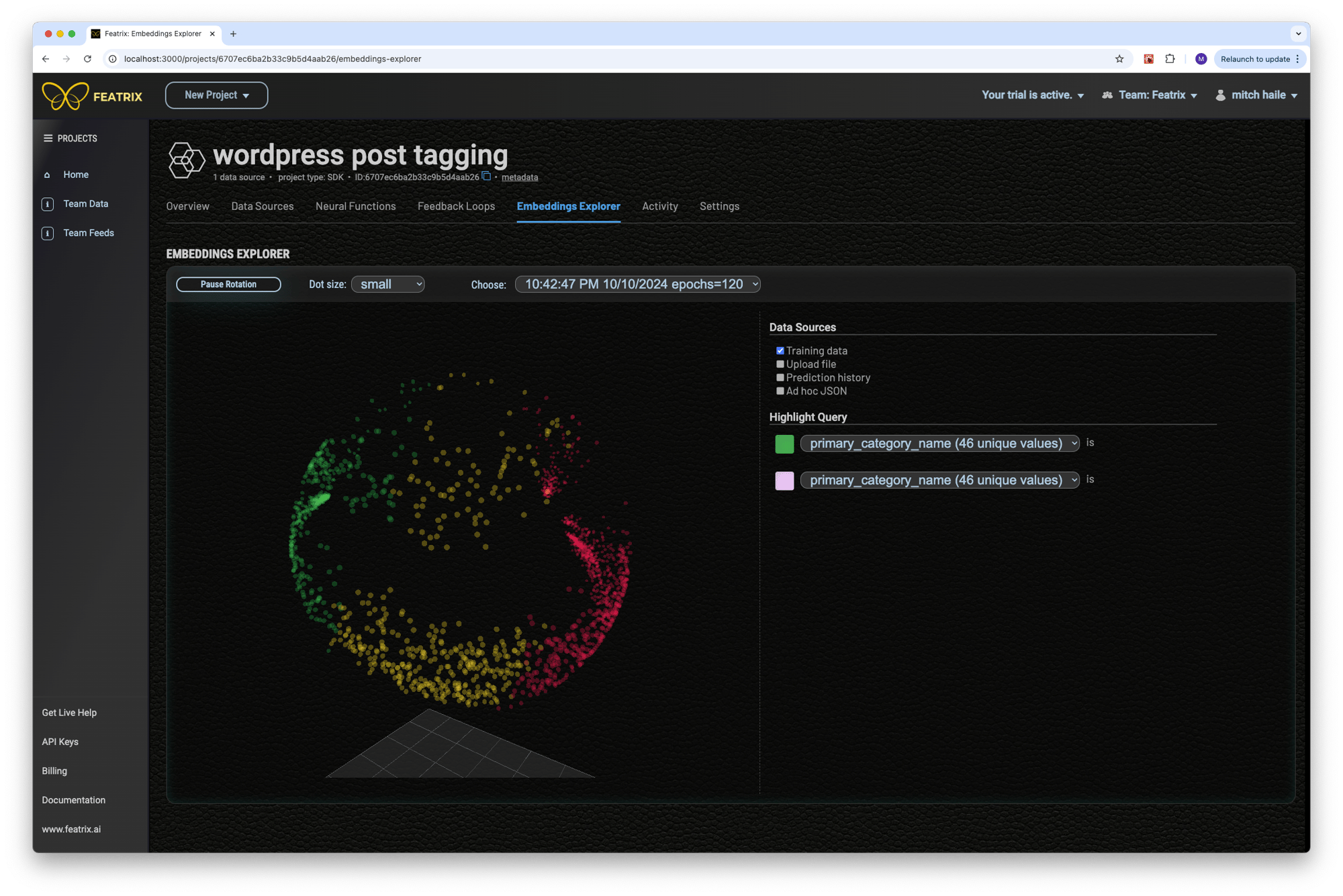The width and height of the screenshot is (1343, 896).
Task: Click the first Highlight Query green color swatch
Action: (784, 443)
